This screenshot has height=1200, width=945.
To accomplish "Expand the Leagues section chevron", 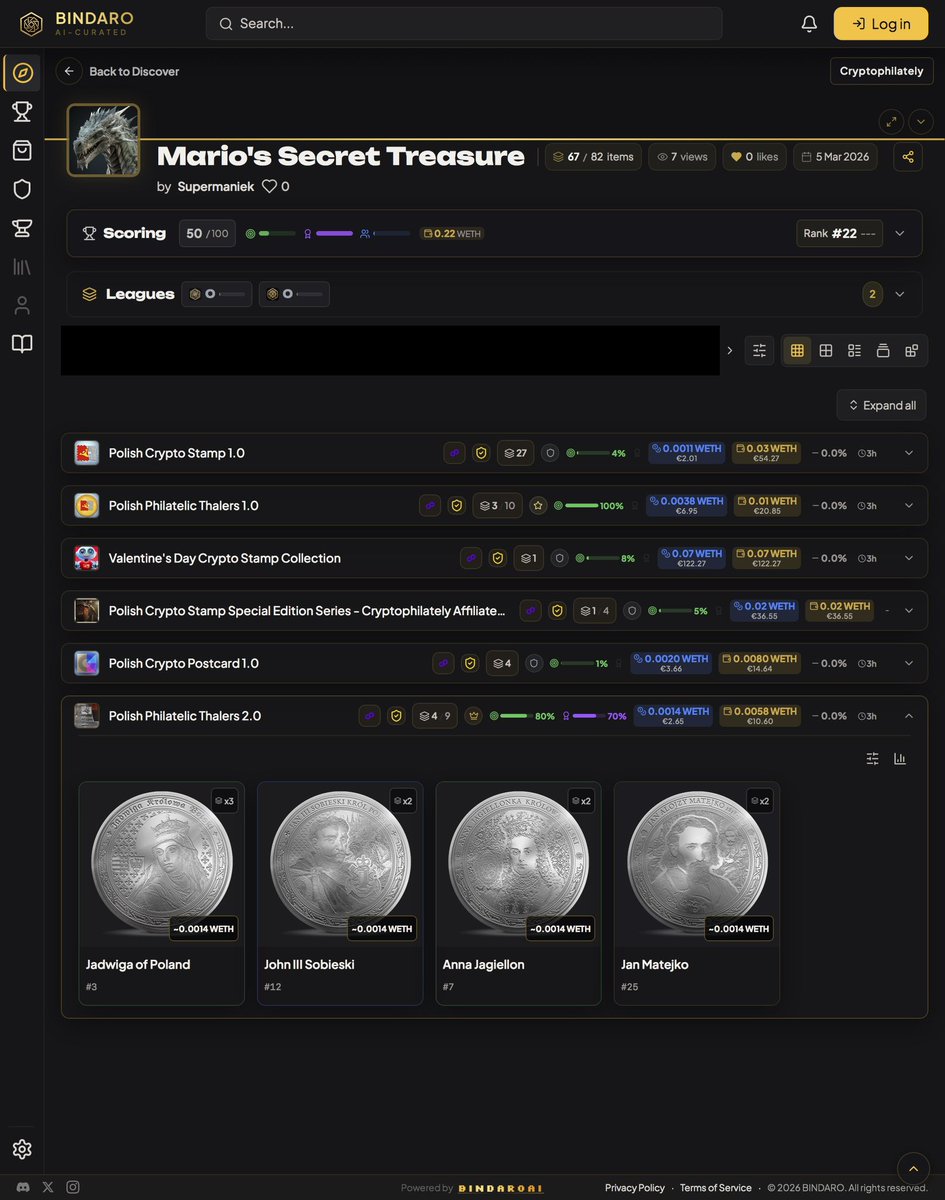I will 899,294.
